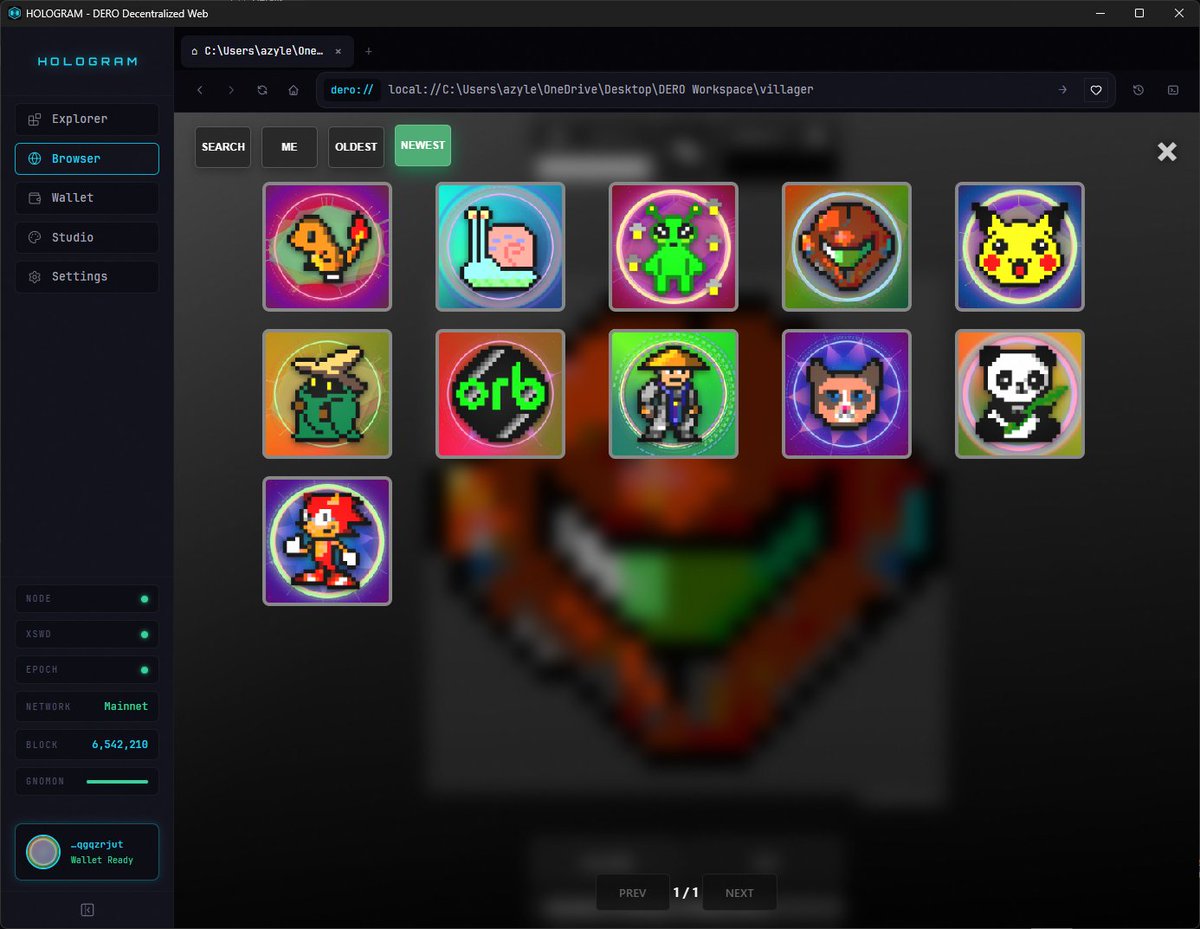Open the Wallet section
The image size is (1200, 929).
(86, 198)
